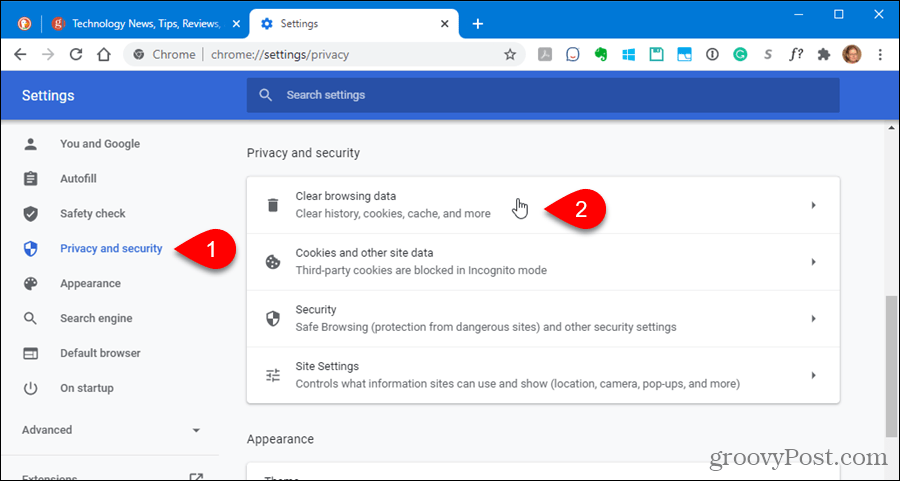Click the browser Back arrow
Image resolution: width=900 pixels, height=481 pixels.
(x=20, y=55)
